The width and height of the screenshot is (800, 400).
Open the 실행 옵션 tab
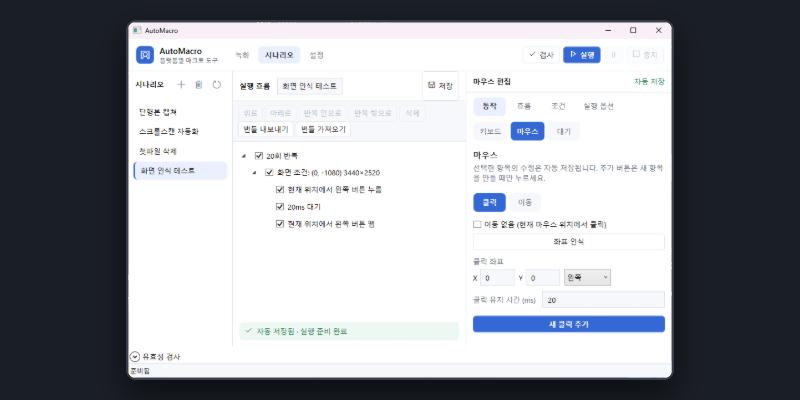(598, 106)
